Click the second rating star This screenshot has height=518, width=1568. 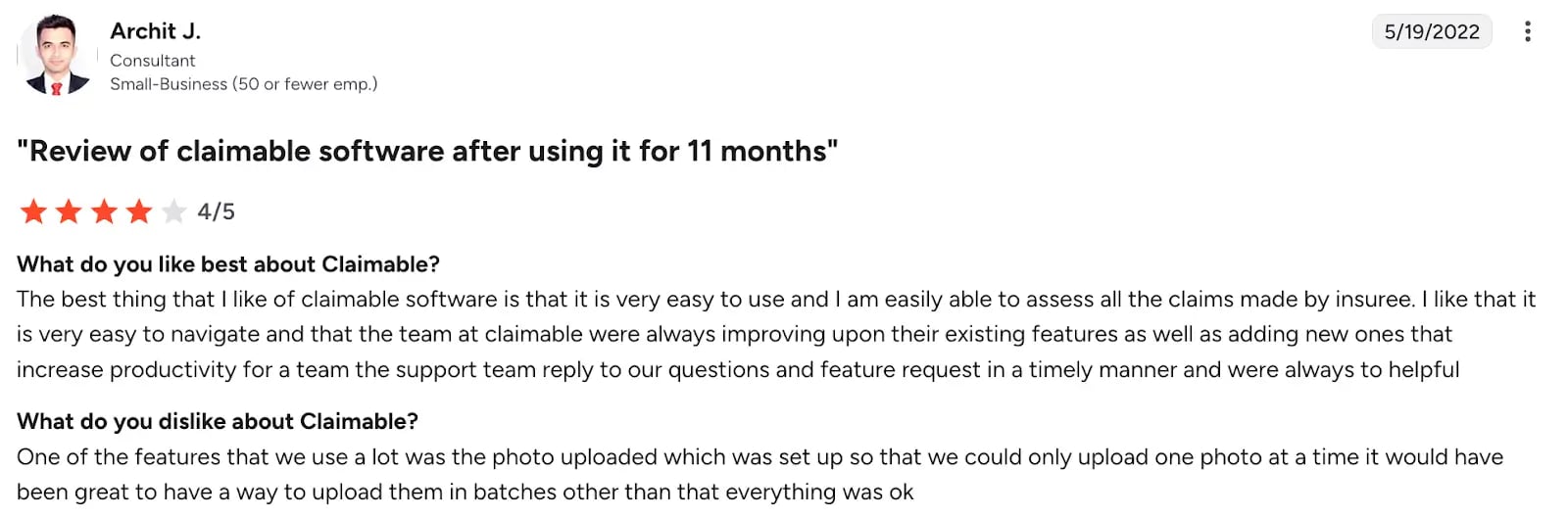69,212
